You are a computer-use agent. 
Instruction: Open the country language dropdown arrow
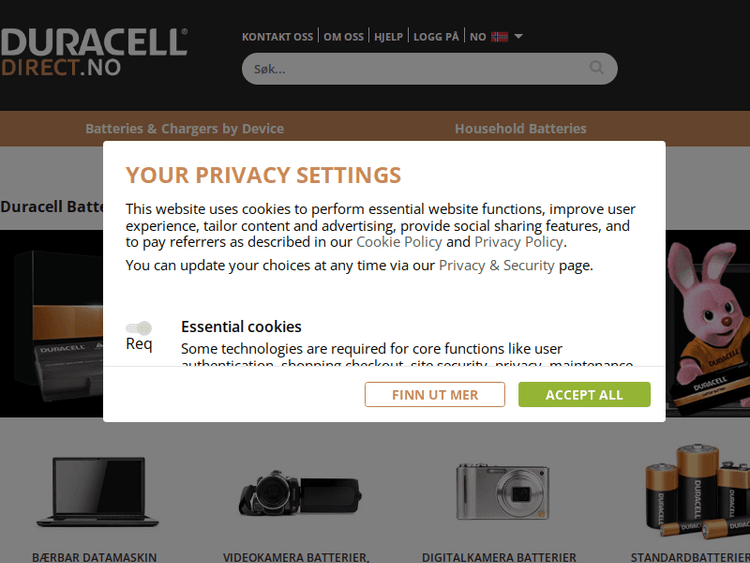pyautogui.click(x=519, y=37)
